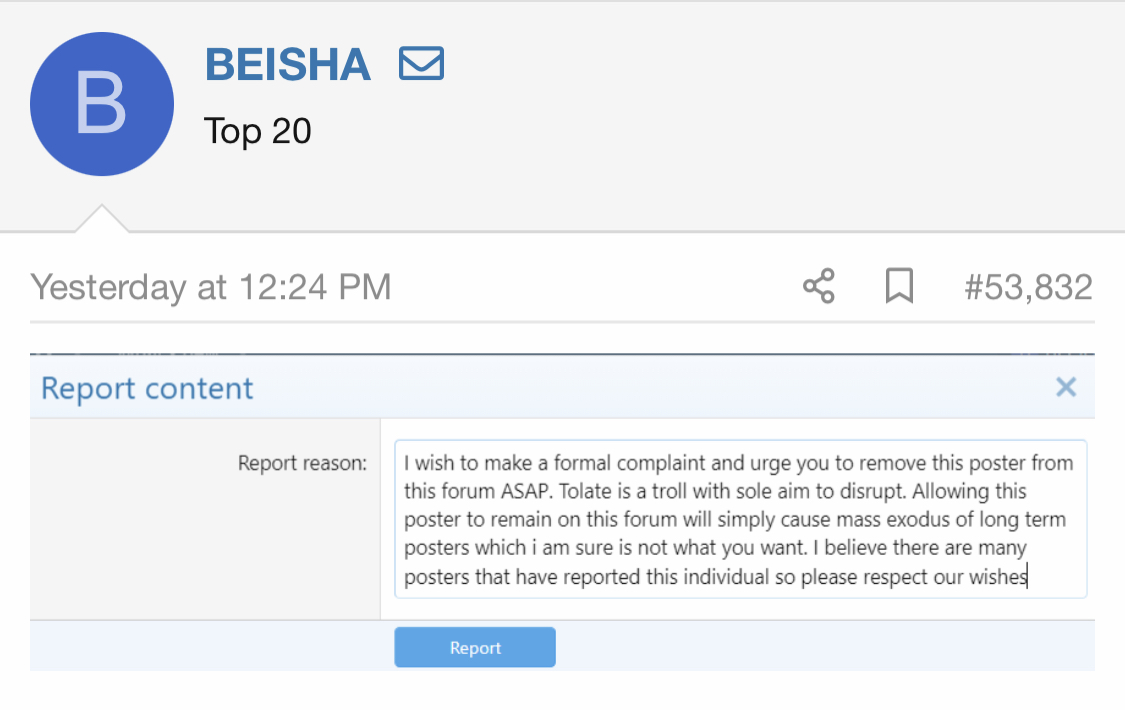This screenshot has height=710, width=1125.
Task: Close the Report content dialog
Action: click(x=1066, y=387)
